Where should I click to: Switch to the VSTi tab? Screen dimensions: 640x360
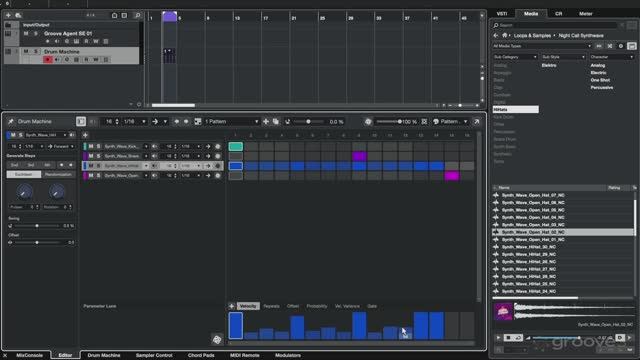pos(502,13)
